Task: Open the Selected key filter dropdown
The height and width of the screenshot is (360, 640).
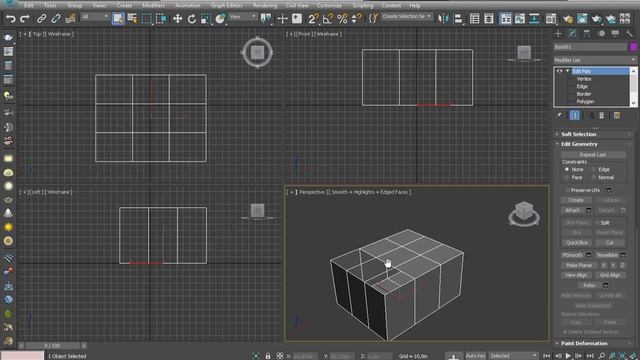Action: point(513,356)
